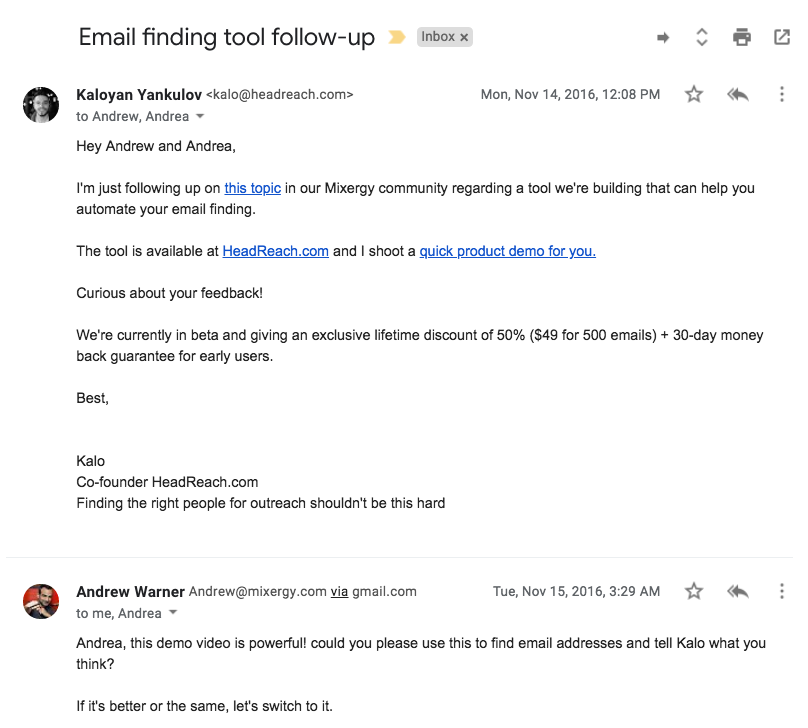
Task: Star Kaloyan Yankulov's message
Action: (694, 94)
